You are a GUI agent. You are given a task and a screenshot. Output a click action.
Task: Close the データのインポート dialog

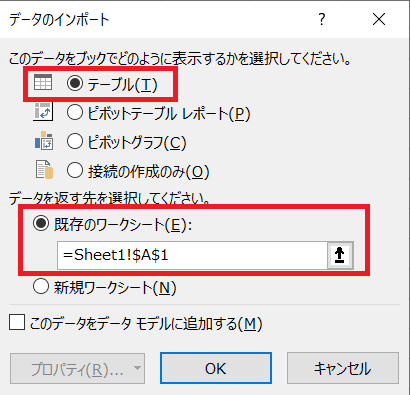click(x=379, y=19)
